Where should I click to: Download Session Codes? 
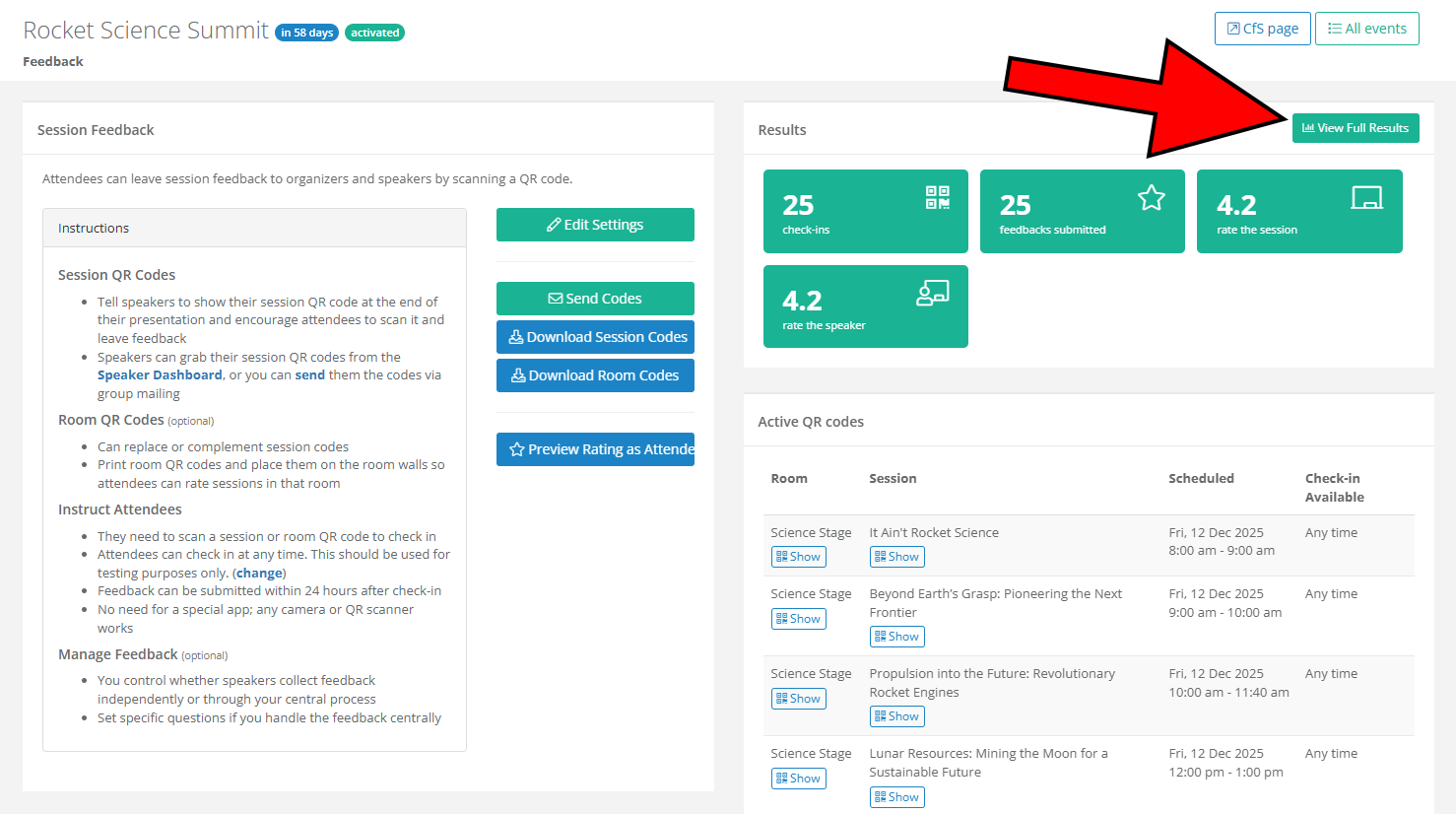tap(595, 337)
